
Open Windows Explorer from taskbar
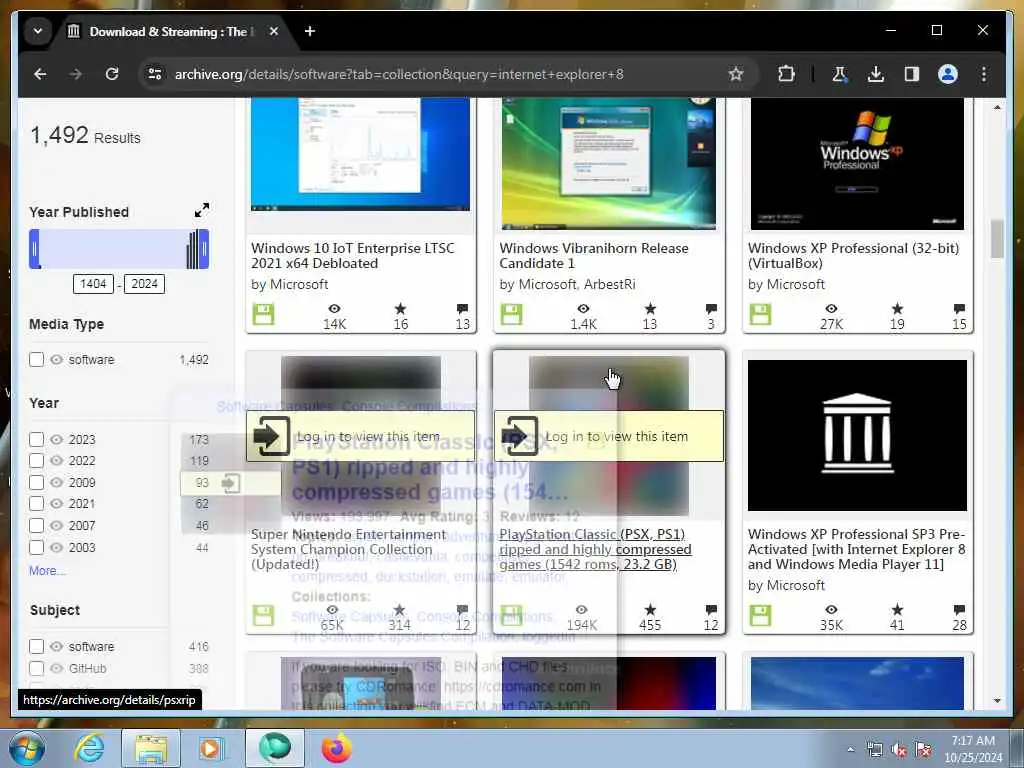[151, 748]
